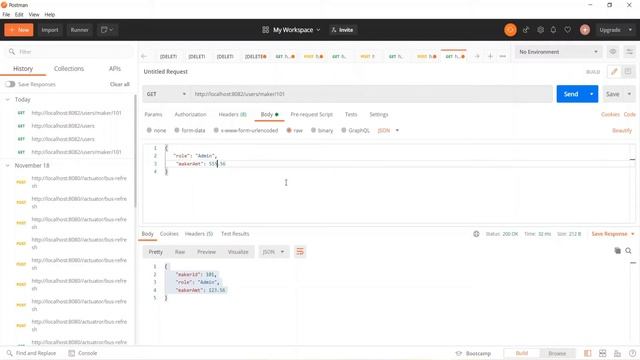Open the File menu
640x360 pixels.
[x=6, y=14]
